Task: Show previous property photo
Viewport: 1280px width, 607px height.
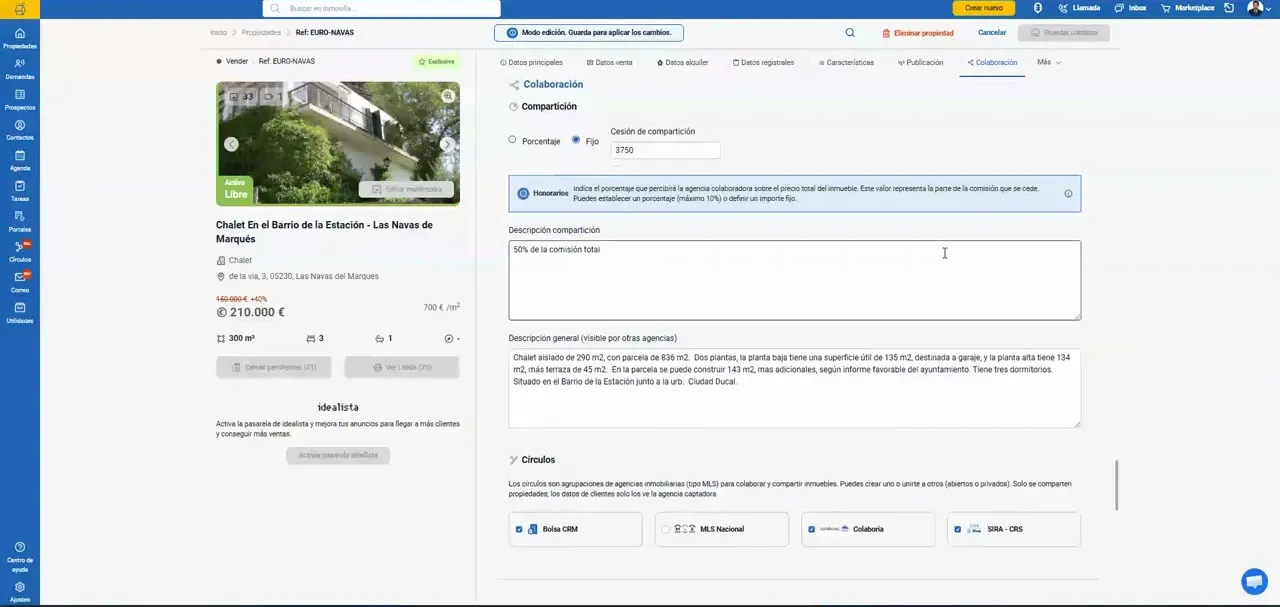Action: coord(231,144)
